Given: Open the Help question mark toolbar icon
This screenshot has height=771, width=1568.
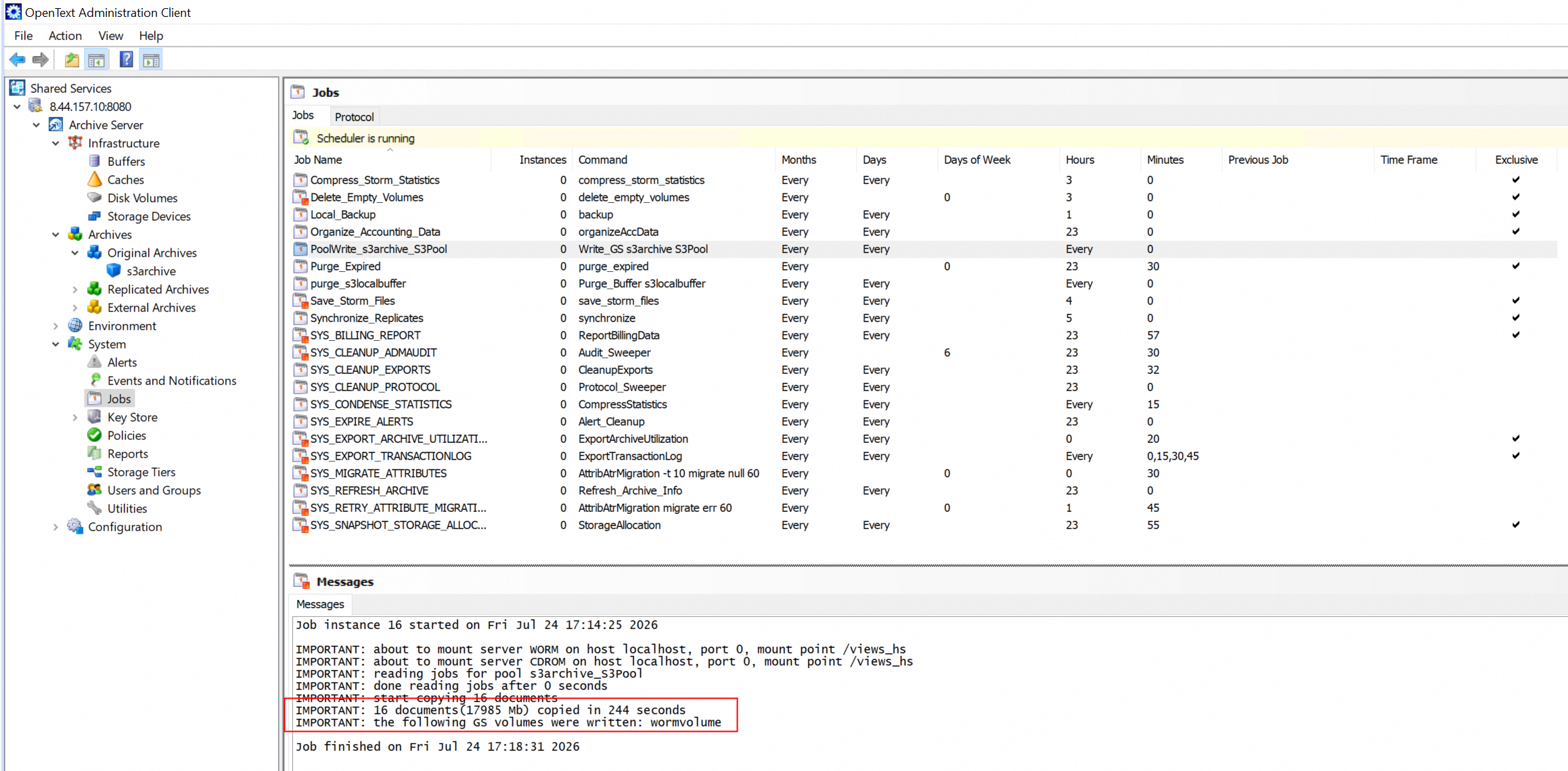Looking at the screenshot, I should (x=126, y=60).
